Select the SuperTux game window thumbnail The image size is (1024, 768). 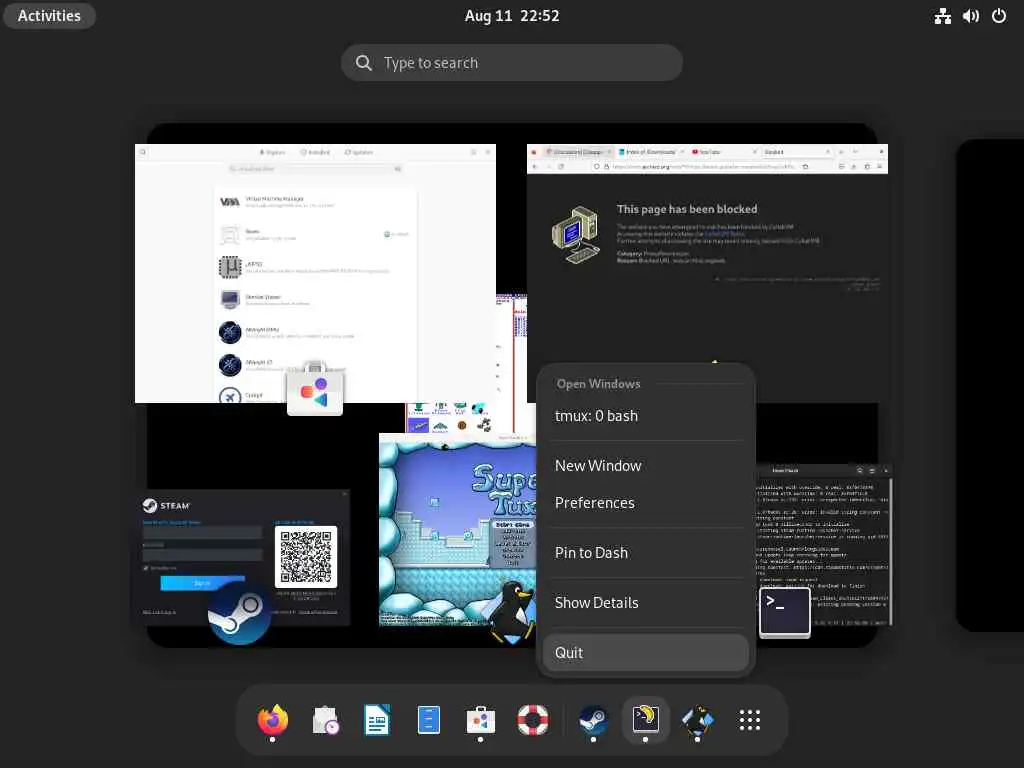tap(457, 530)
